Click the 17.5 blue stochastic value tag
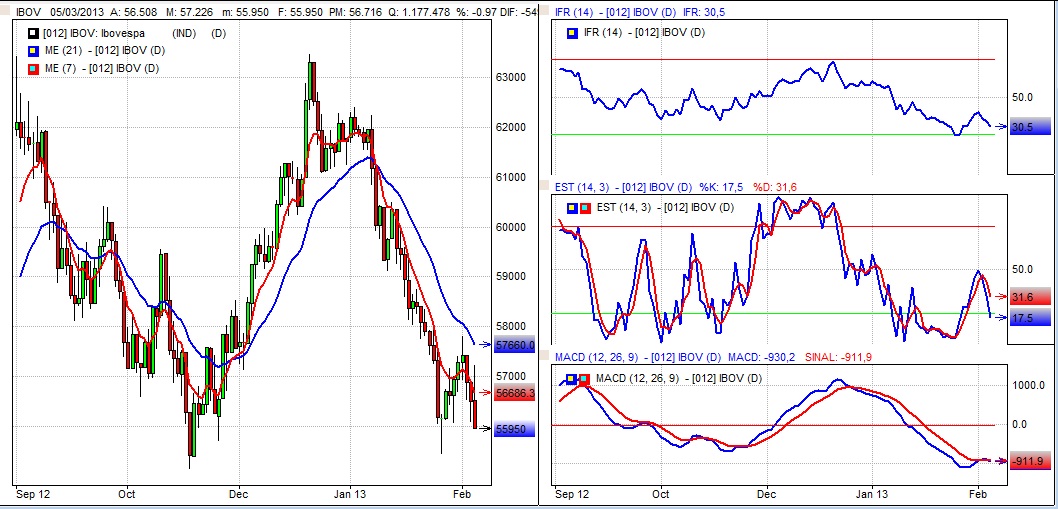The image size is (1058, 509). [x=1029, y=318]
